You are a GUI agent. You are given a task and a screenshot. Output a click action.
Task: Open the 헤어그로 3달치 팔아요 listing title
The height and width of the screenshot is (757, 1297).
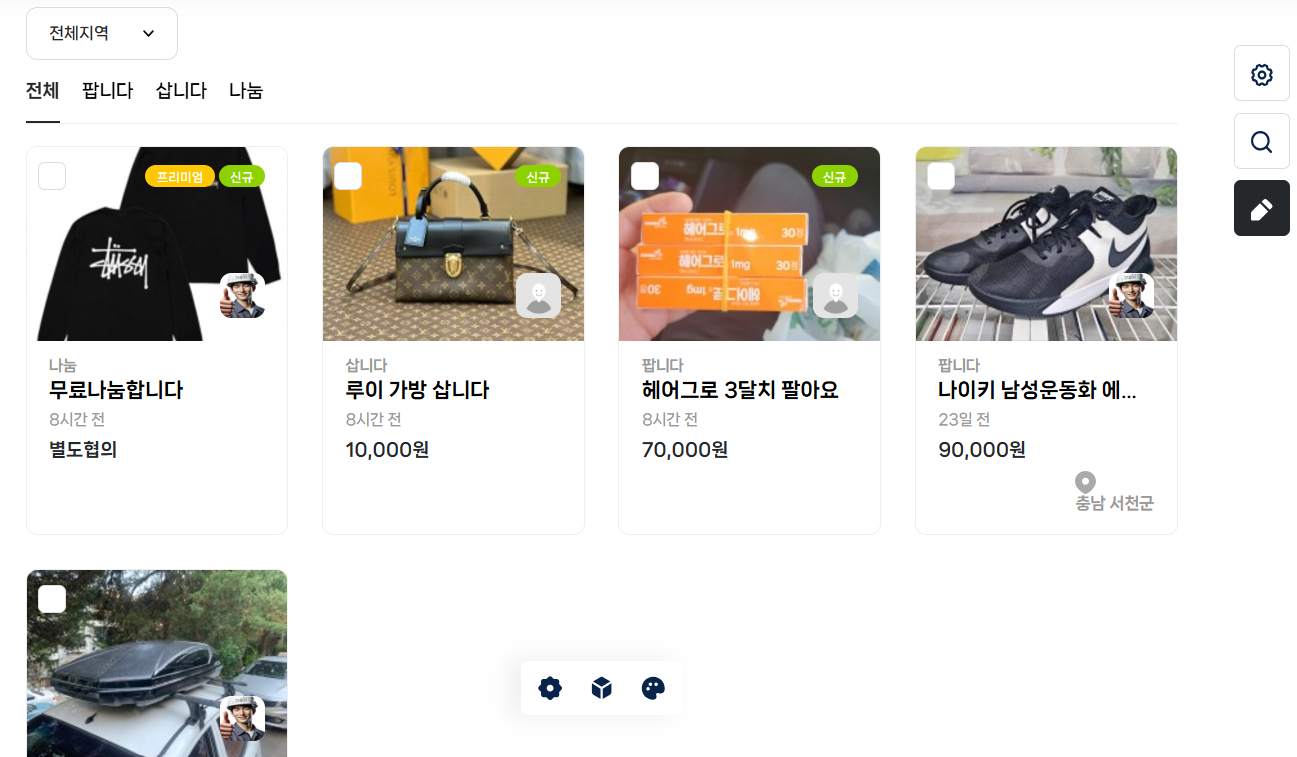pyautogui.click(x=740, y=390)
